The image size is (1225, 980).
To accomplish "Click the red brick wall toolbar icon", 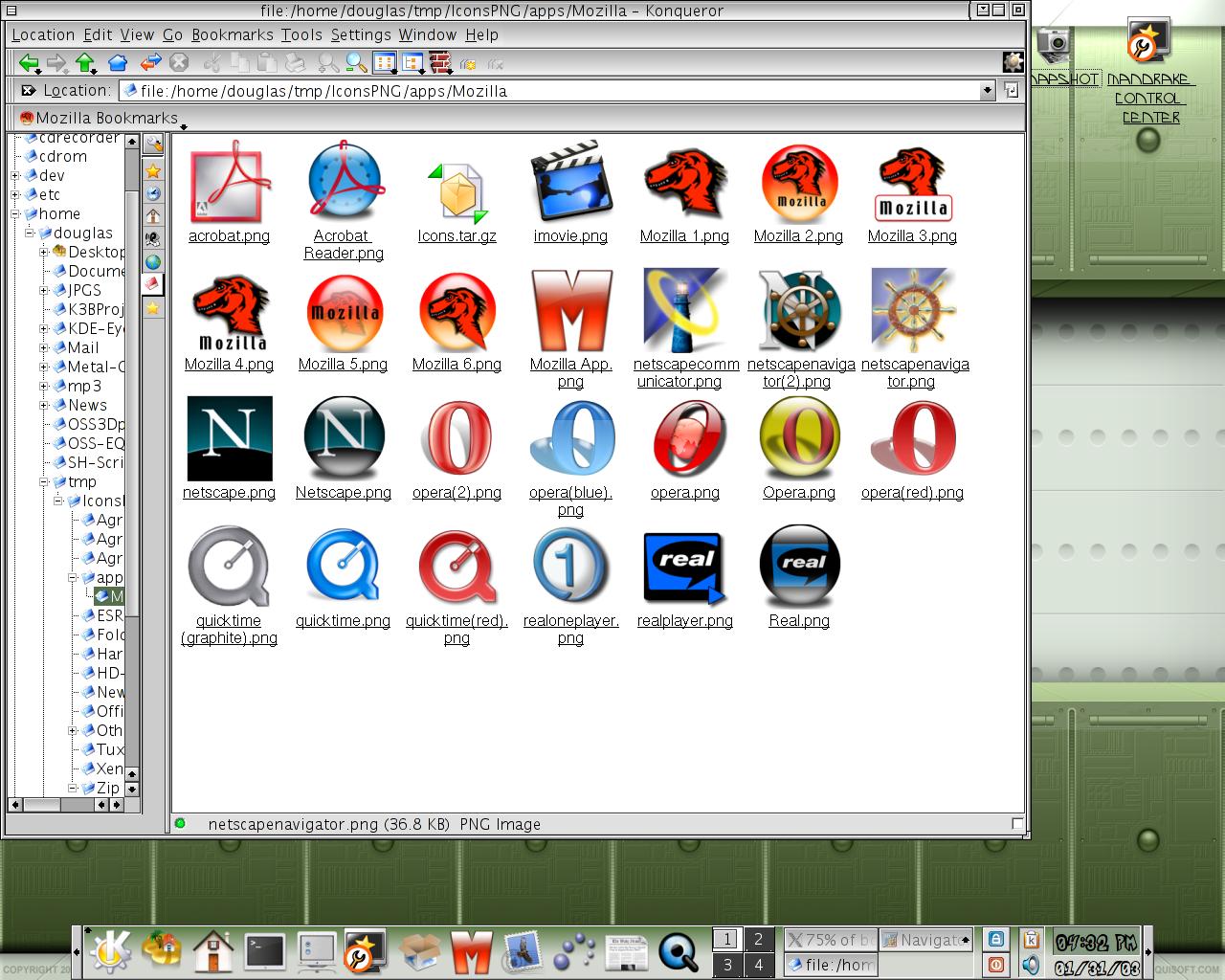I will pos(440,63).
